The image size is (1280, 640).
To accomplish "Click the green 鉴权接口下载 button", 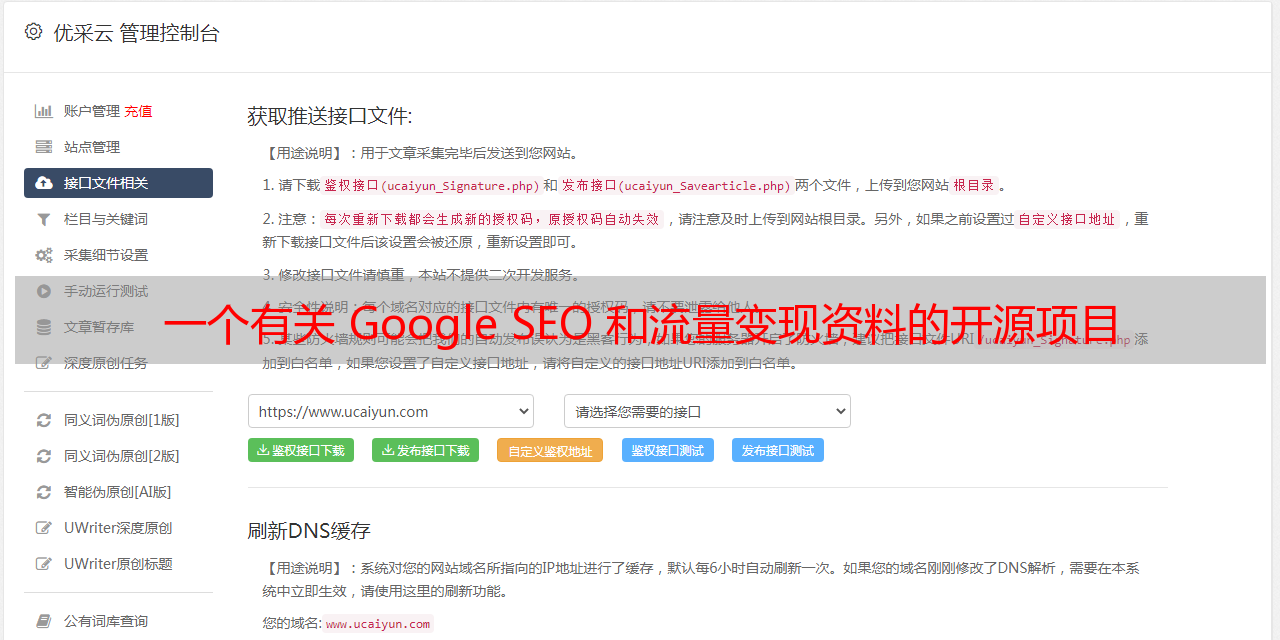I will (301, 450).
